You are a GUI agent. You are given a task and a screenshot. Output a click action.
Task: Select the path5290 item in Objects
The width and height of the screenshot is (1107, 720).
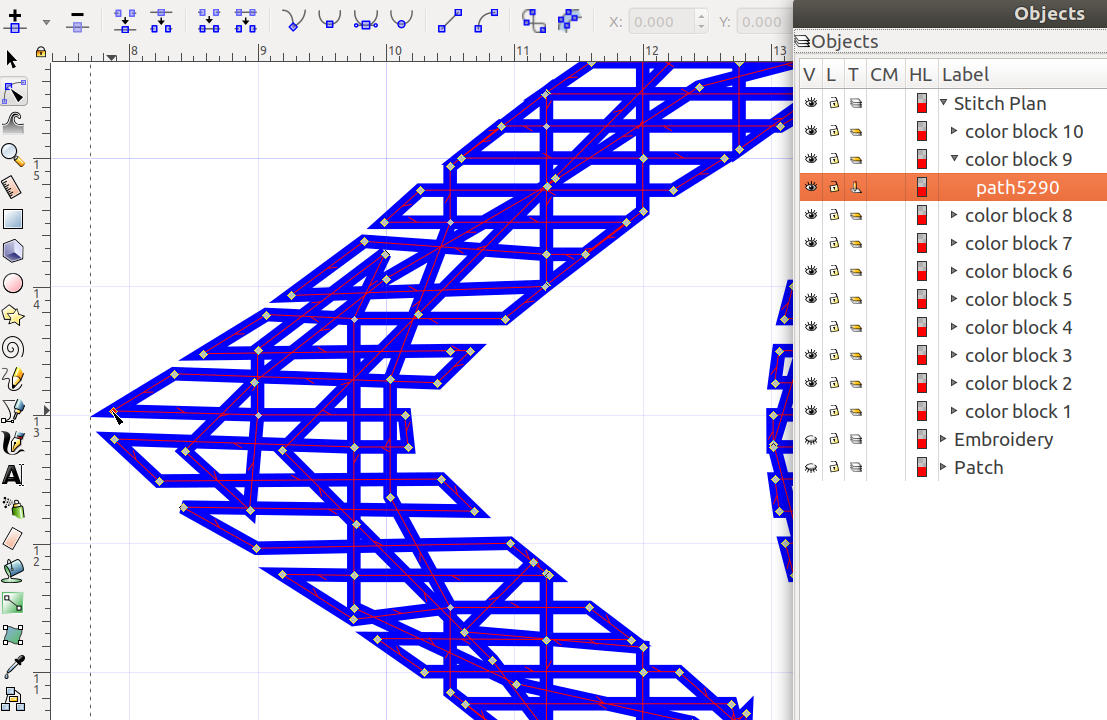pyautogui.click(x=1017, y=187)
